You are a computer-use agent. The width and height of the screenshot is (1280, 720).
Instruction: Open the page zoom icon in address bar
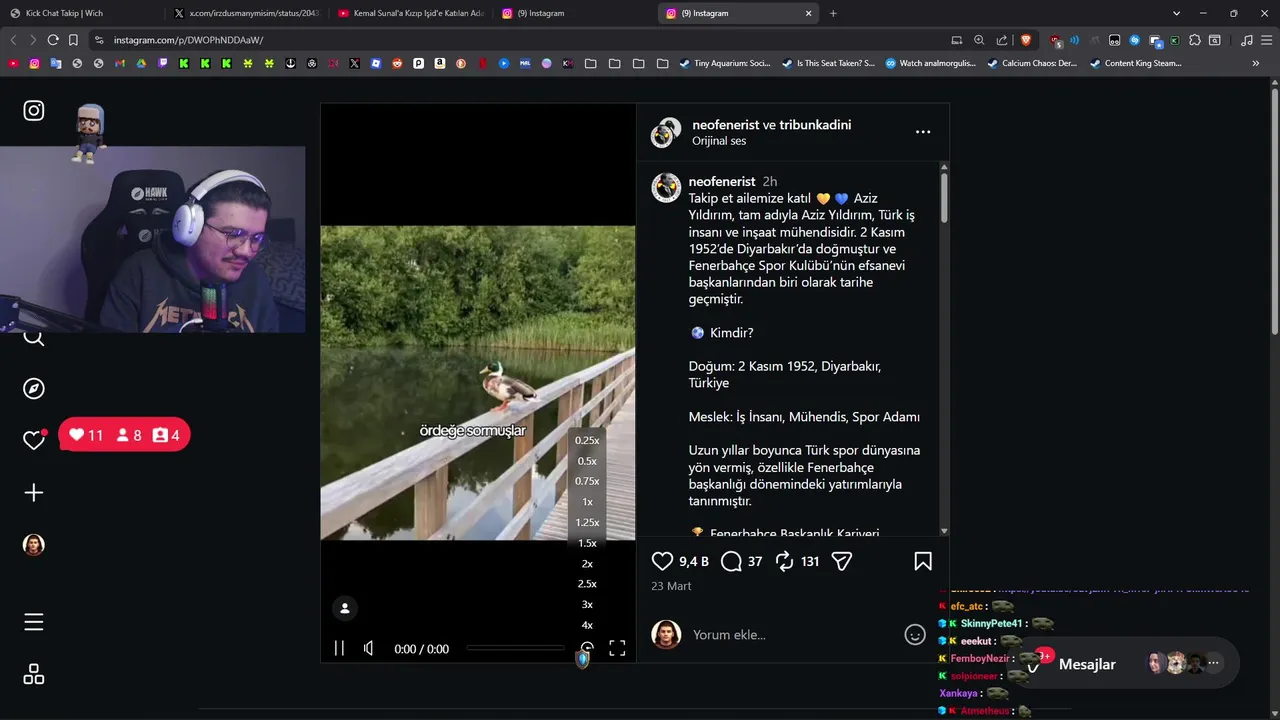click(x=979, y=40)
